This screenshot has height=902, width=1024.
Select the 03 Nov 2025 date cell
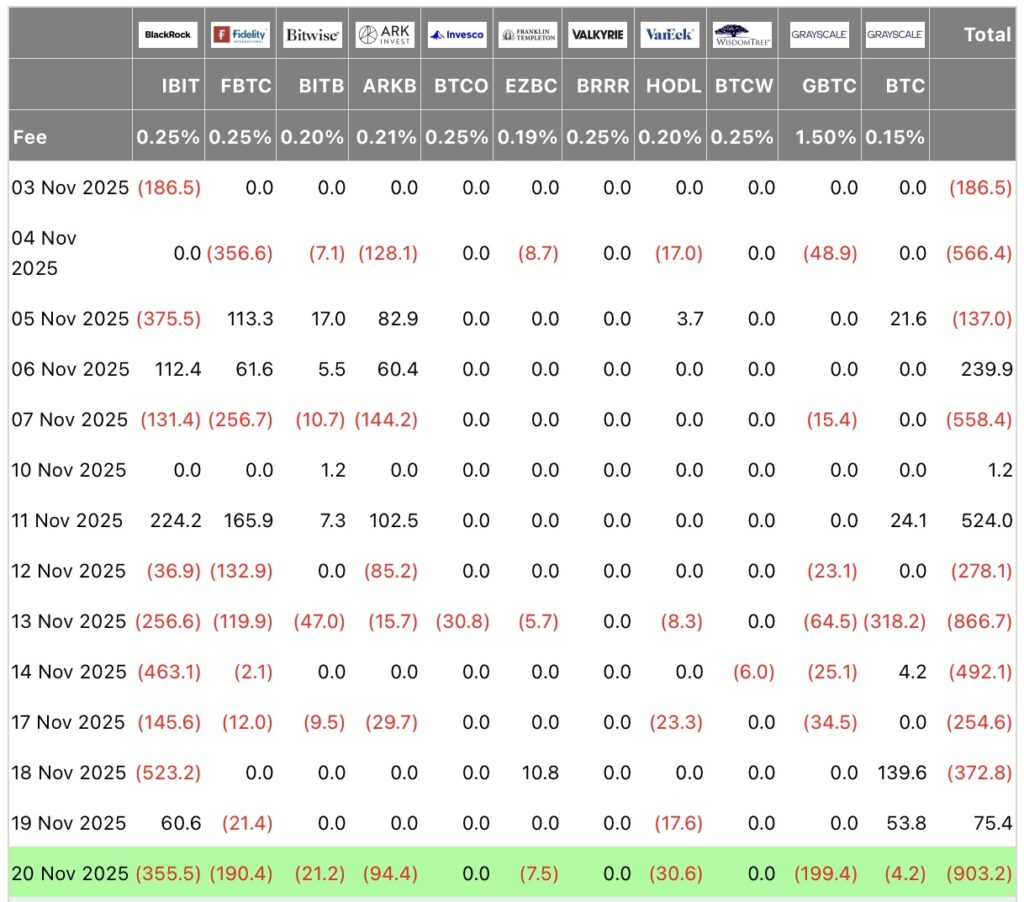(69, 187)
